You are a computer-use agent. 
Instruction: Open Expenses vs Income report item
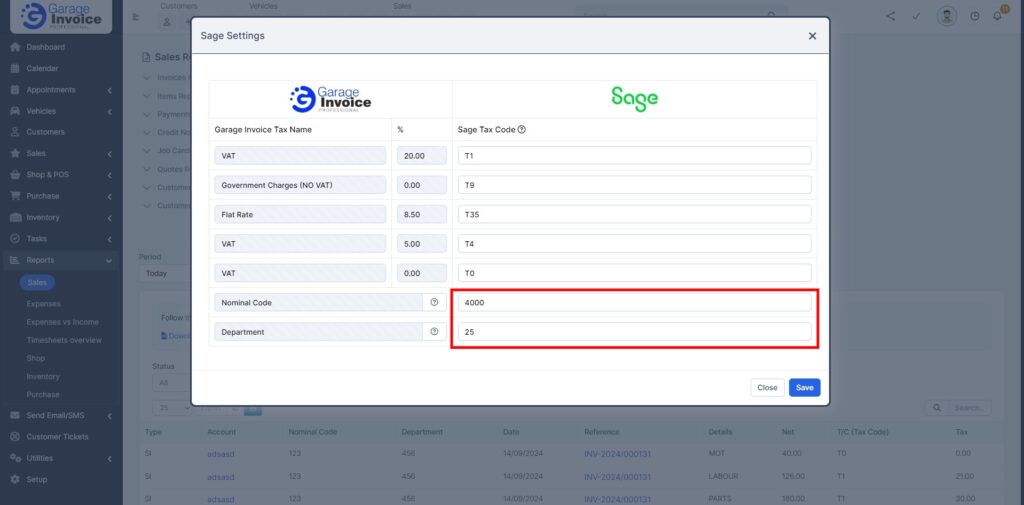tap(63, 322)
